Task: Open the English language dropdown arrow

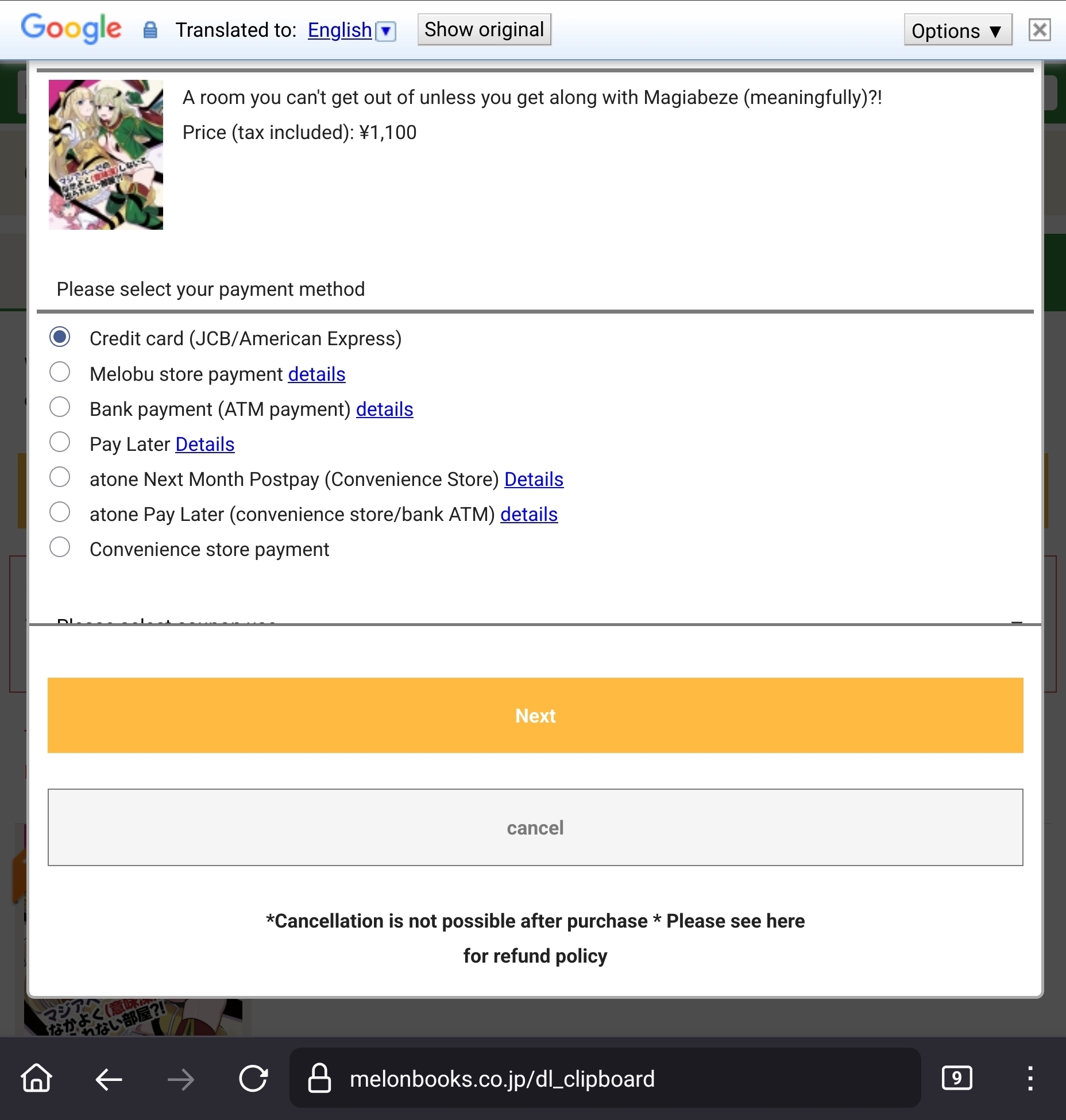Action: coord(386,30)
